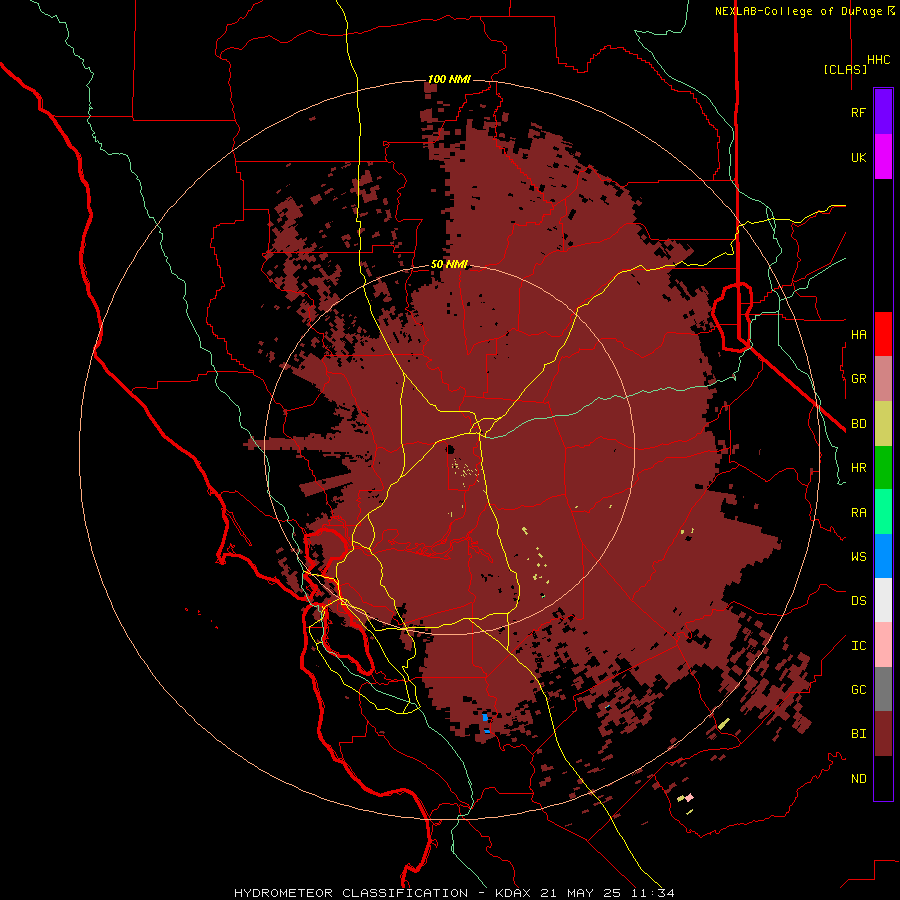Click the DS legend label
This screenshot has height=900, width=900.
858,601
